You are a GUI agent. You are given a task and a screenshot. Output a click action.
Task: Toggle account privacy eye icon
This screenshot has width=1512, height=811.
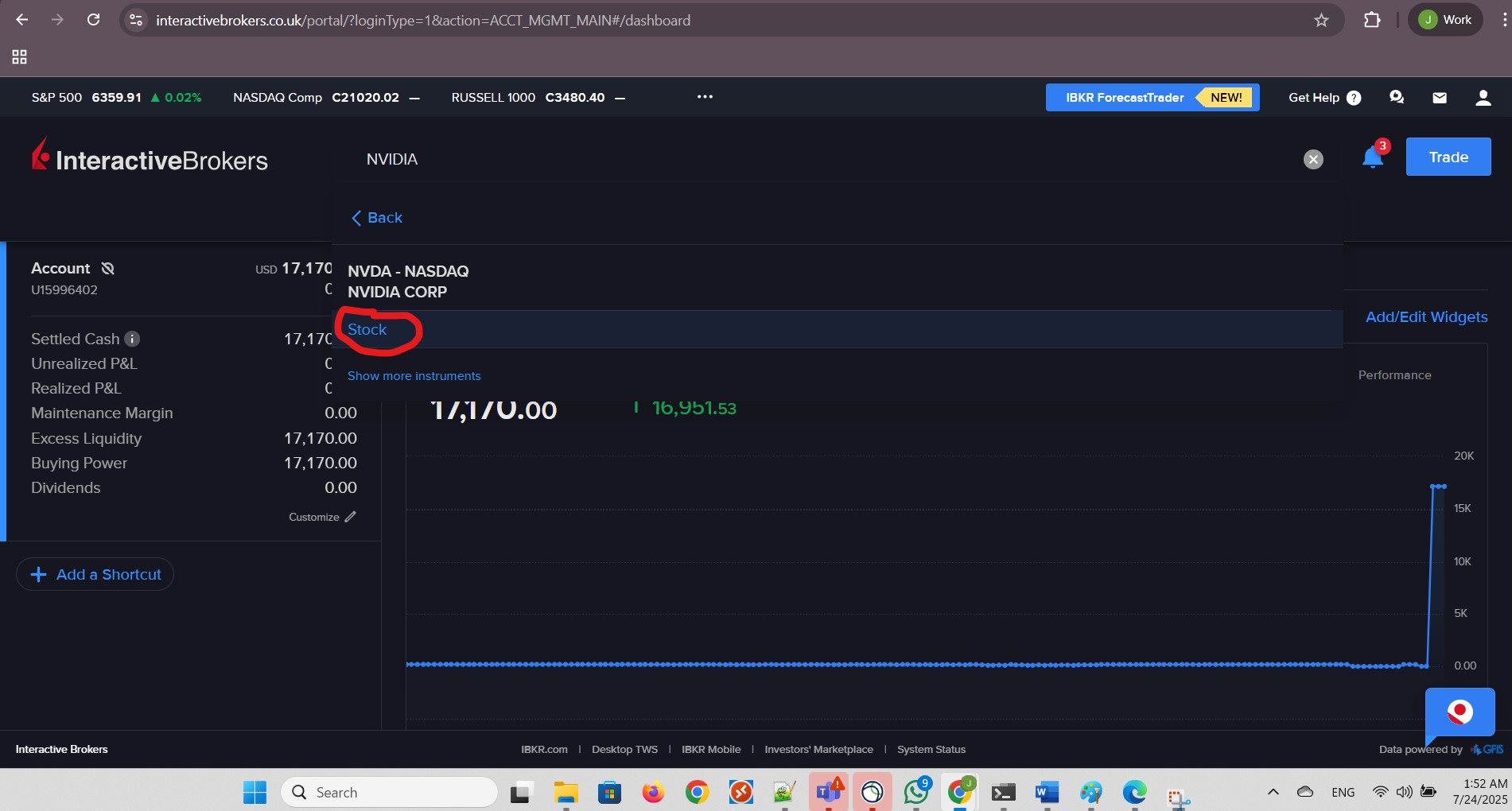[x=108, y=269]
